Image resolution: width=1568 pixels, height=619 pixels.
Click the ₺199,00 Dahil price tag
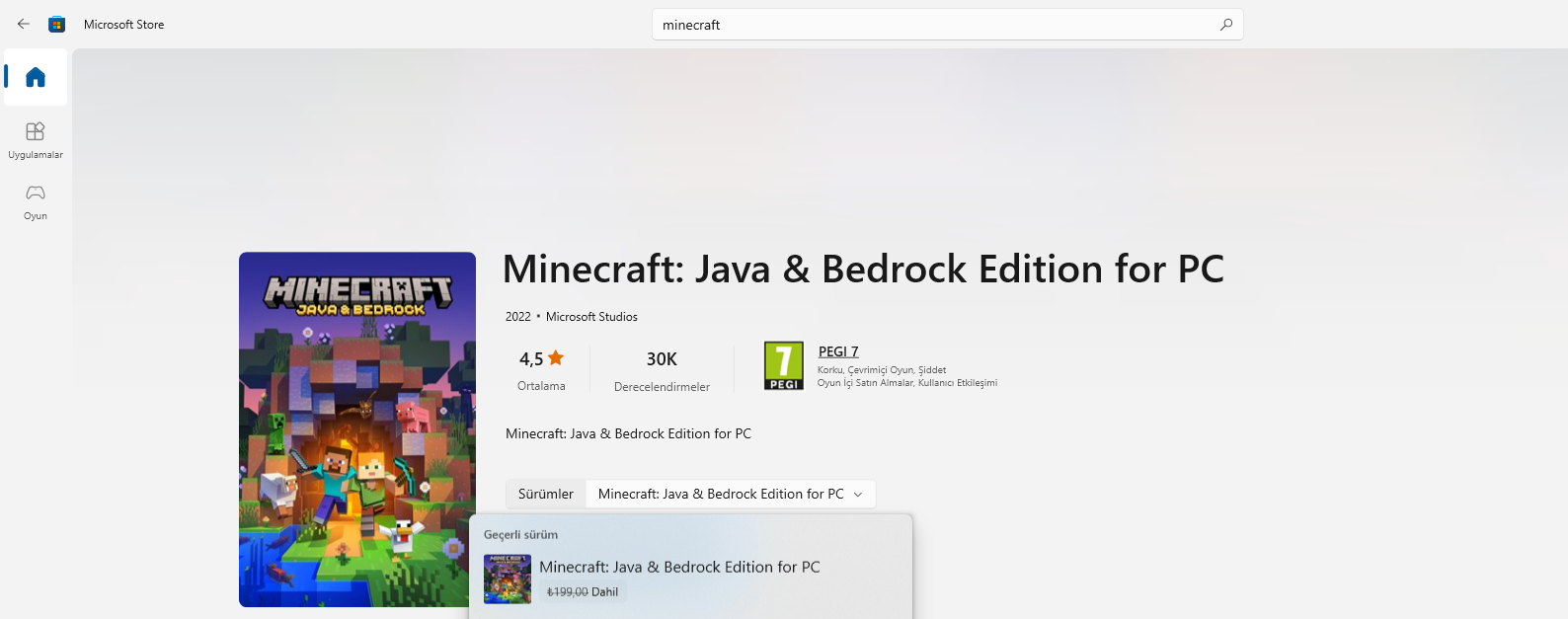tap(583, 592)
